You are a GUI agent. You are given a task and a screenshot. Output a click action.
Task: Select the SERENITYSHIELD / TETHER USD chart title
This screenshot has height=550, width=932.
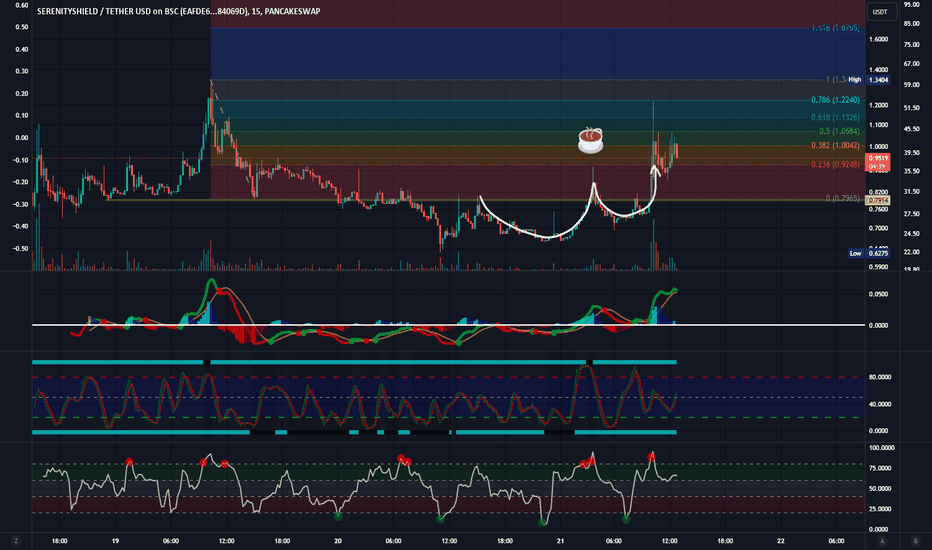click(x=178, y=11)
